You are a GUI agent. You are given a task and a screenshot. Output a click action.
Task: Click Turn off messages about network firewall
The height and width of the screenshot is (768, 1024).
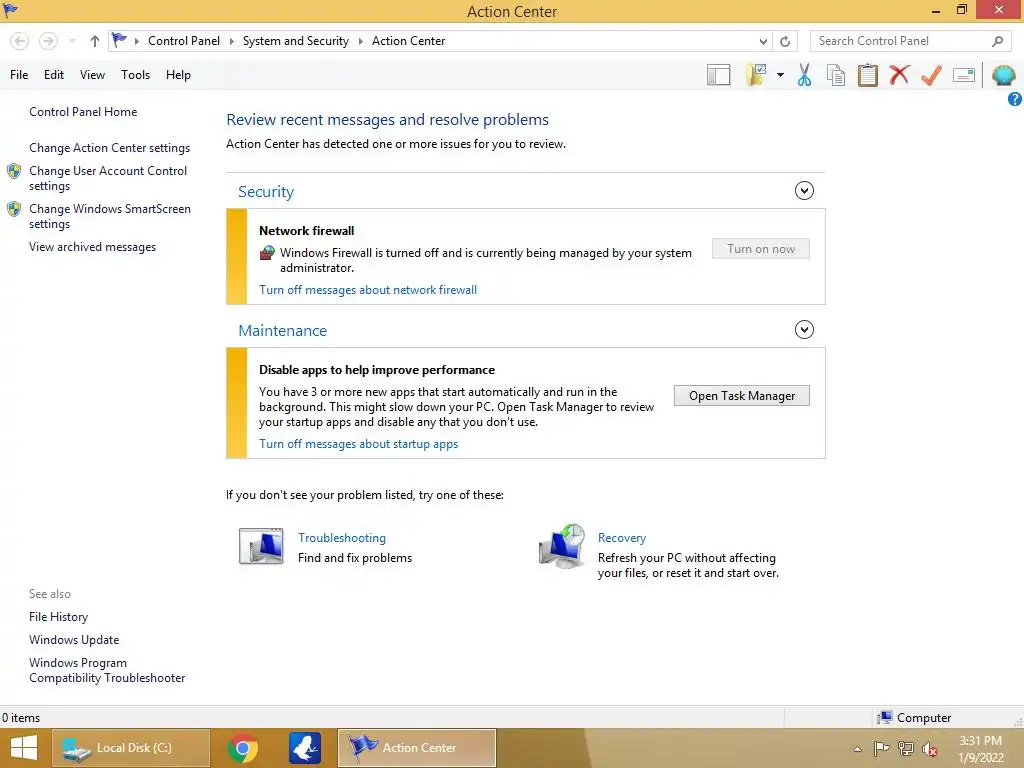click(x=368, y=290)
